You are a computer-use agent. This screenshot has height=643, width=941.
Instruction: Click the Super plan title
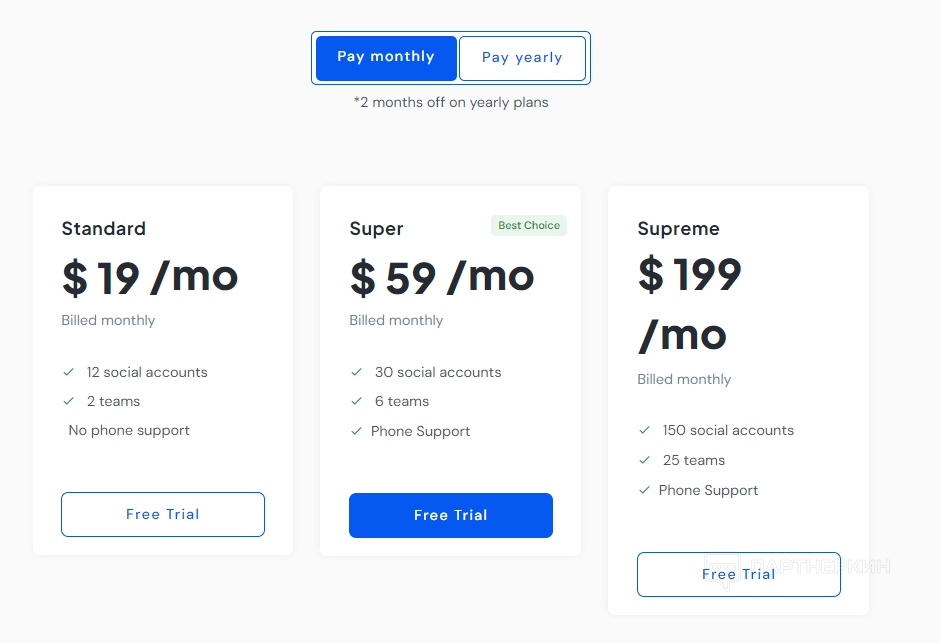[x=377, y=229]
